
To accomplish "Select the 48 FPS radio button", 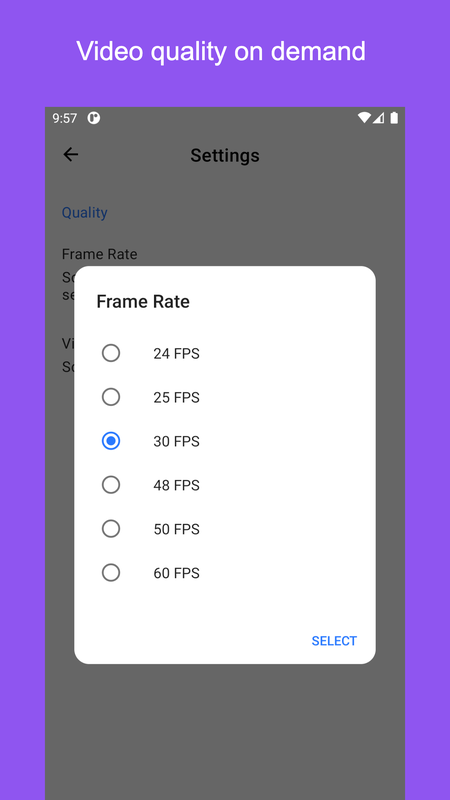I will point(111,485).
